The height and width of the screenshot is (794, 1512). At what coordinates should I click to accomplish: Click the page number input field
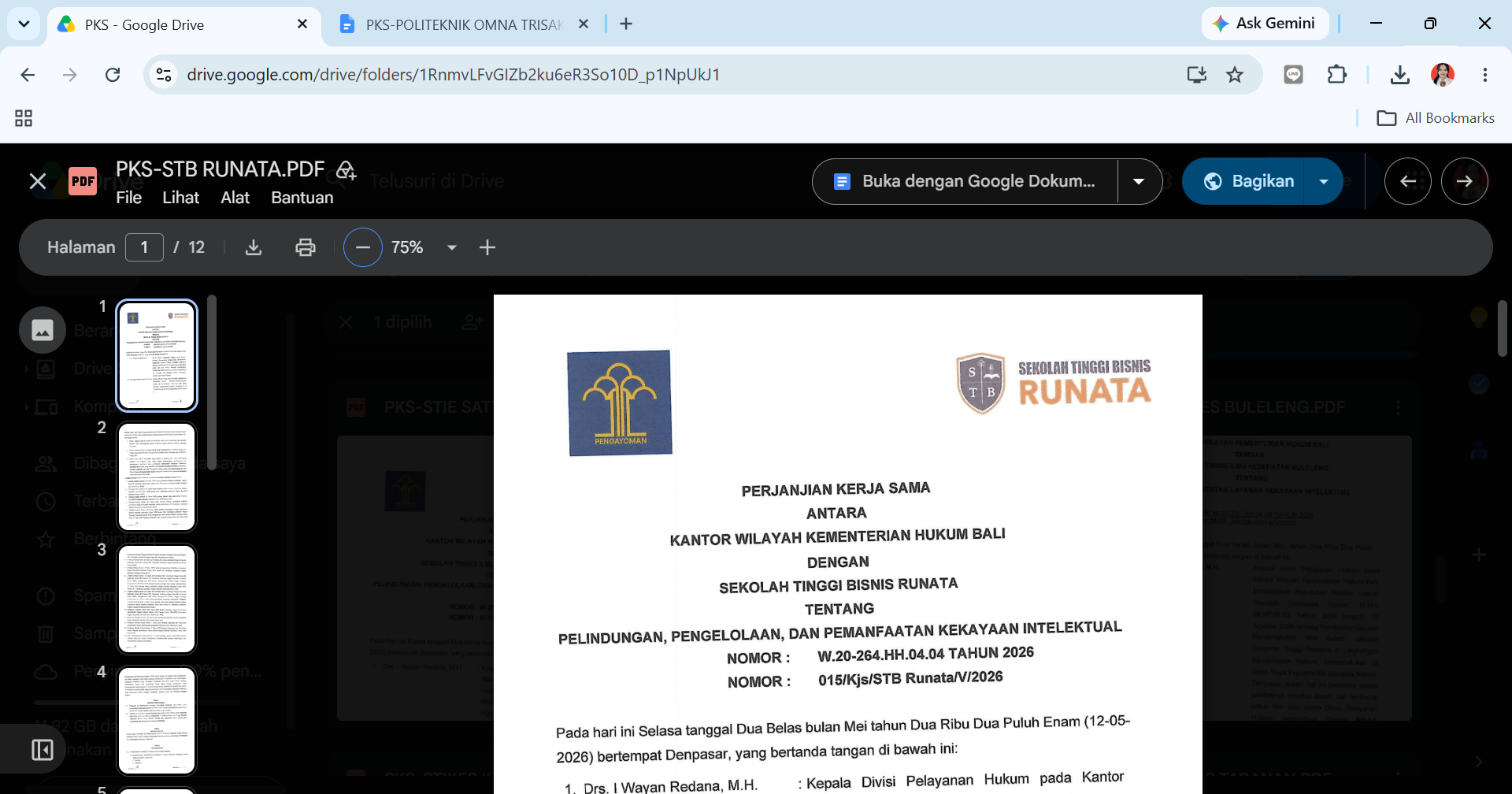point(144,247)
